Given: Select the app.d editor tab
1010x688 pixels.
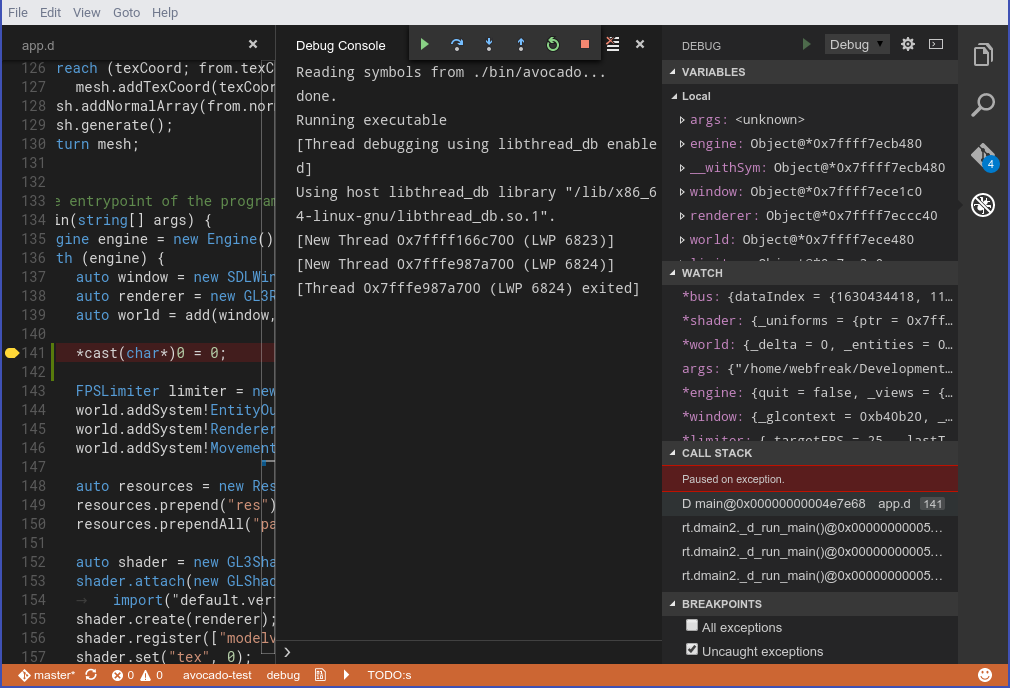Looking at the screenshot, I should click(x=38, y=45).
